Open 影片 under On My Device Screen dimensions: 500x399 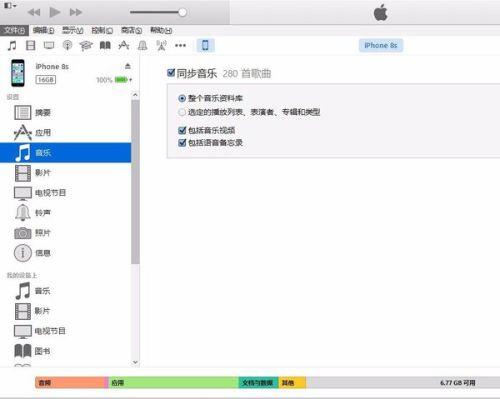point(66,311)
